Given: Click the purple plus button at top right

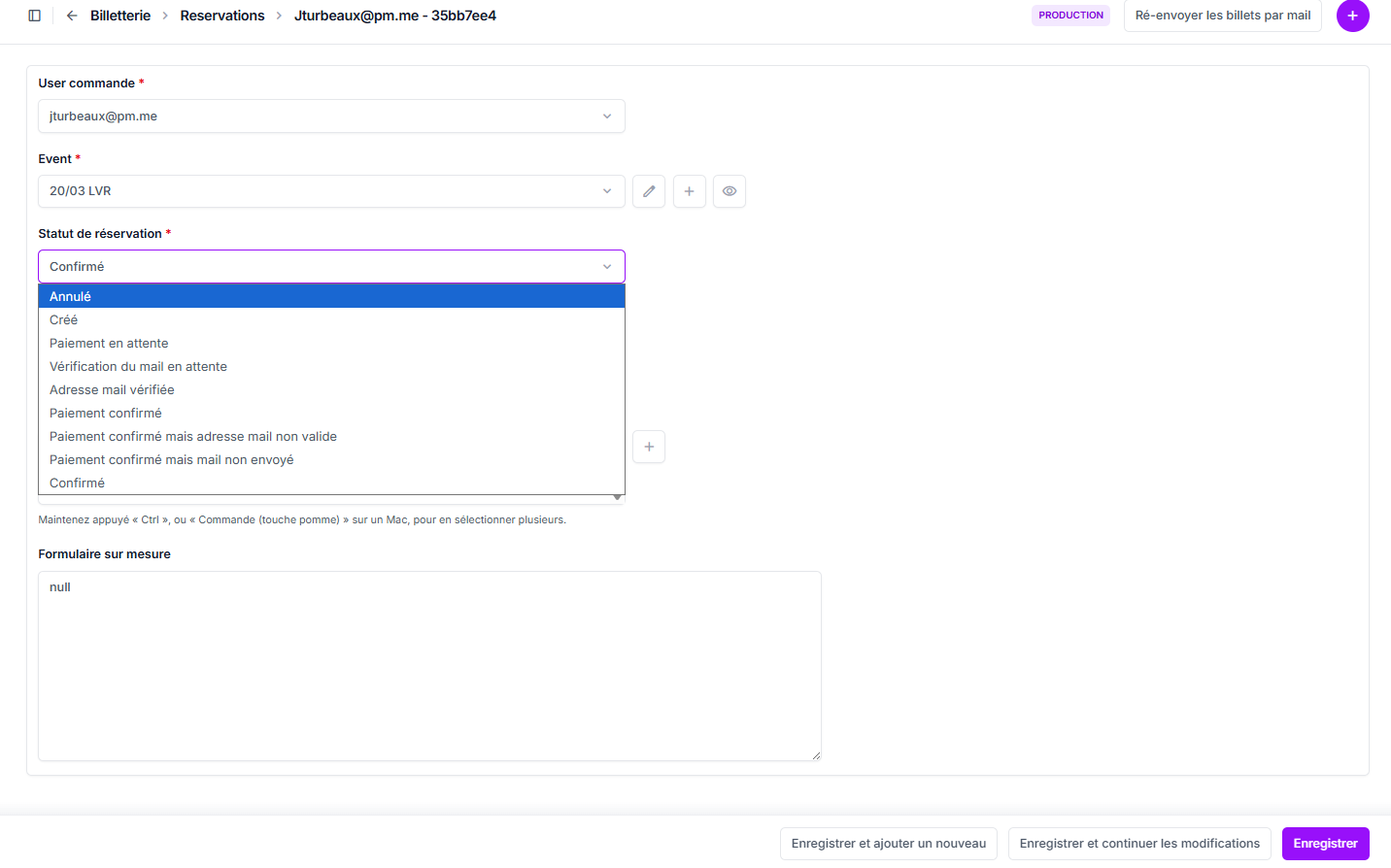Looking at the screenshot, I should pyautogui.click(x=1352, y=16).
